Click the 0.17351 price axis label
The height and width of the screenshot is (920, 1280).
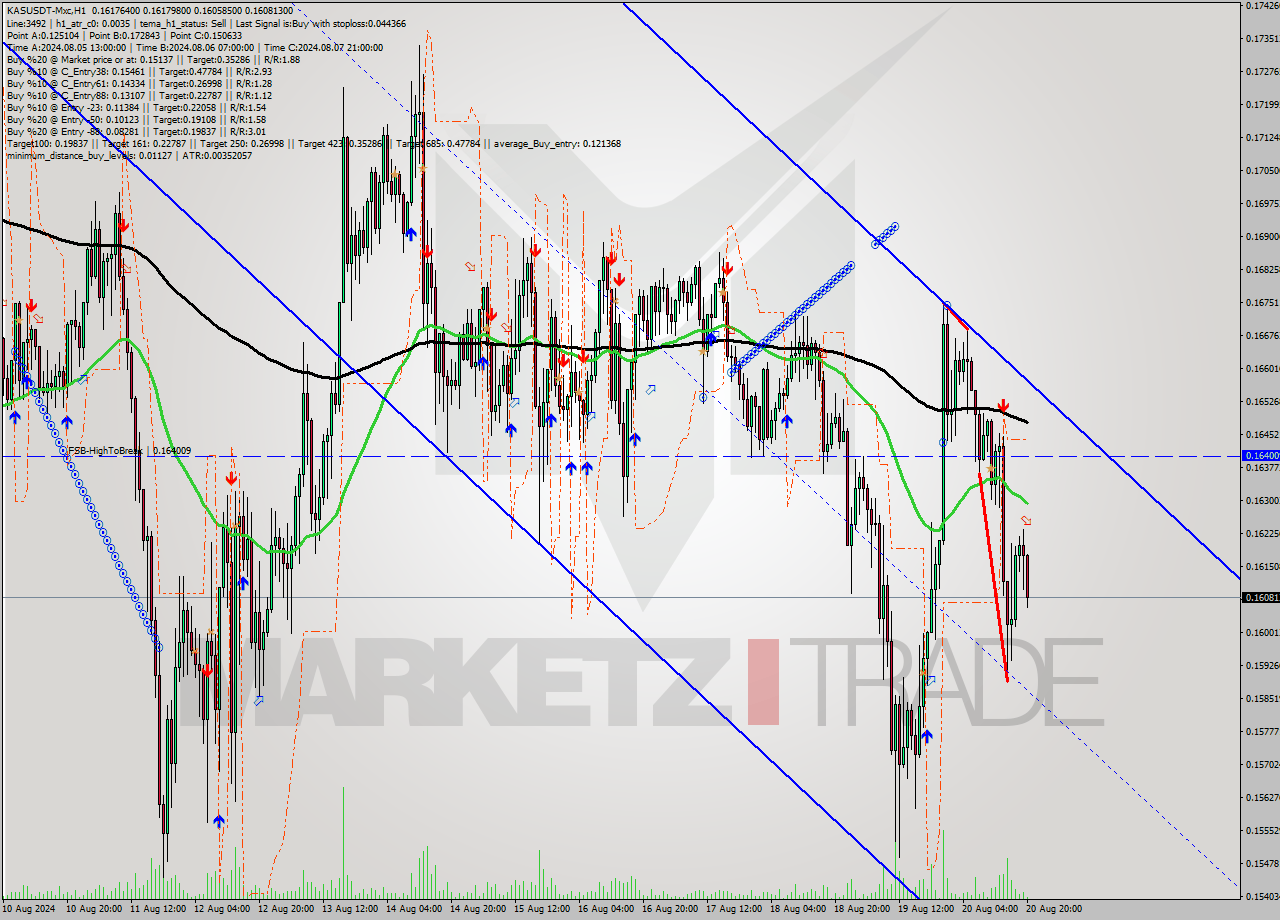[x=1261, y=39]
